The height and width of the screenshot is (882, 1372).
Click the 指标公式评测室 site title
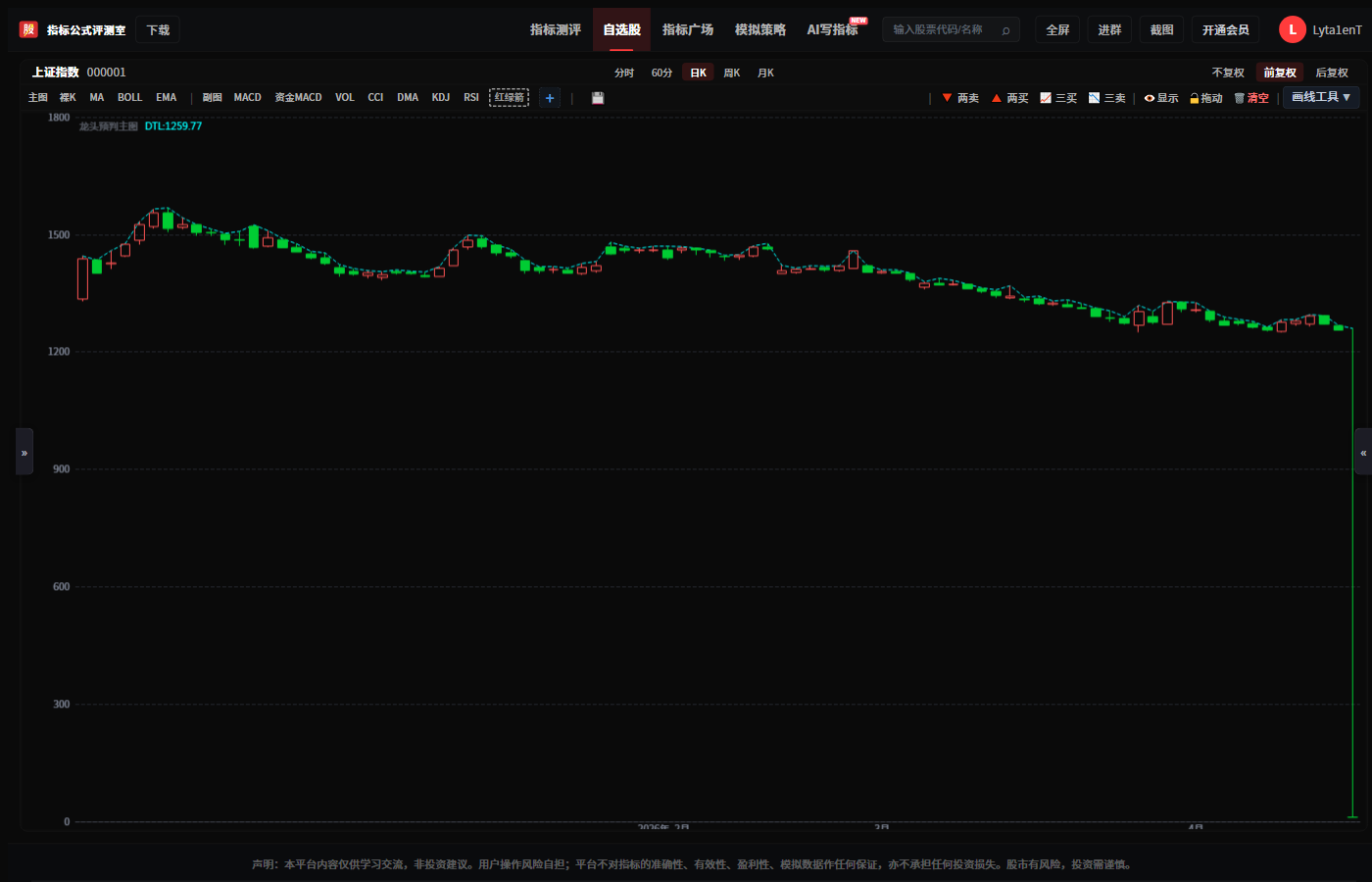(86, 30)
